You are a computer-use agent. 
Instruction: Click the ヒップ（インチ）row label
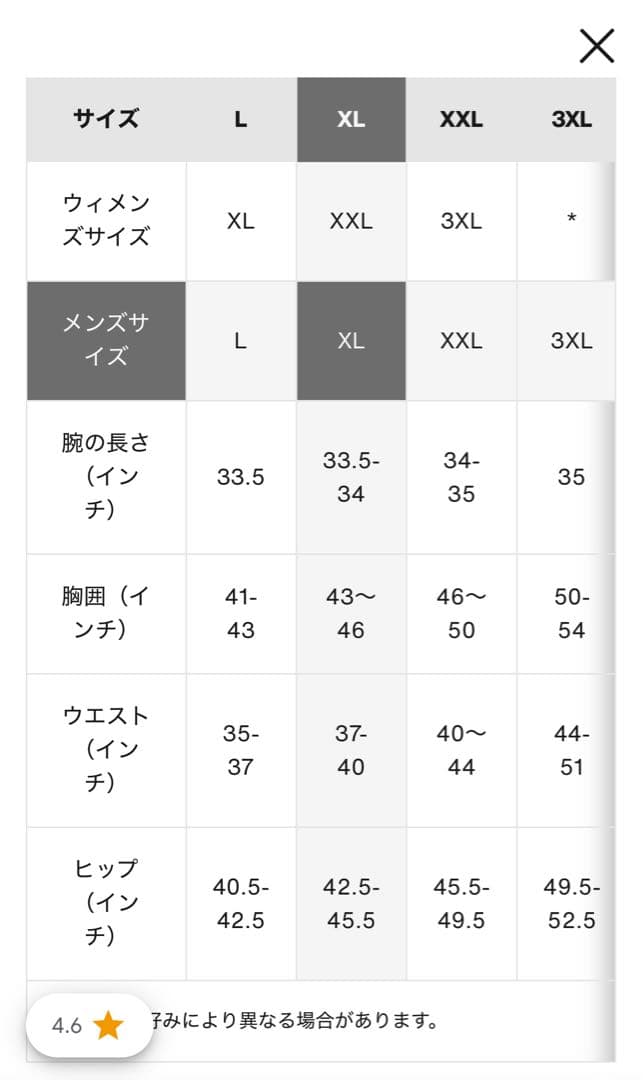[104, 900]
